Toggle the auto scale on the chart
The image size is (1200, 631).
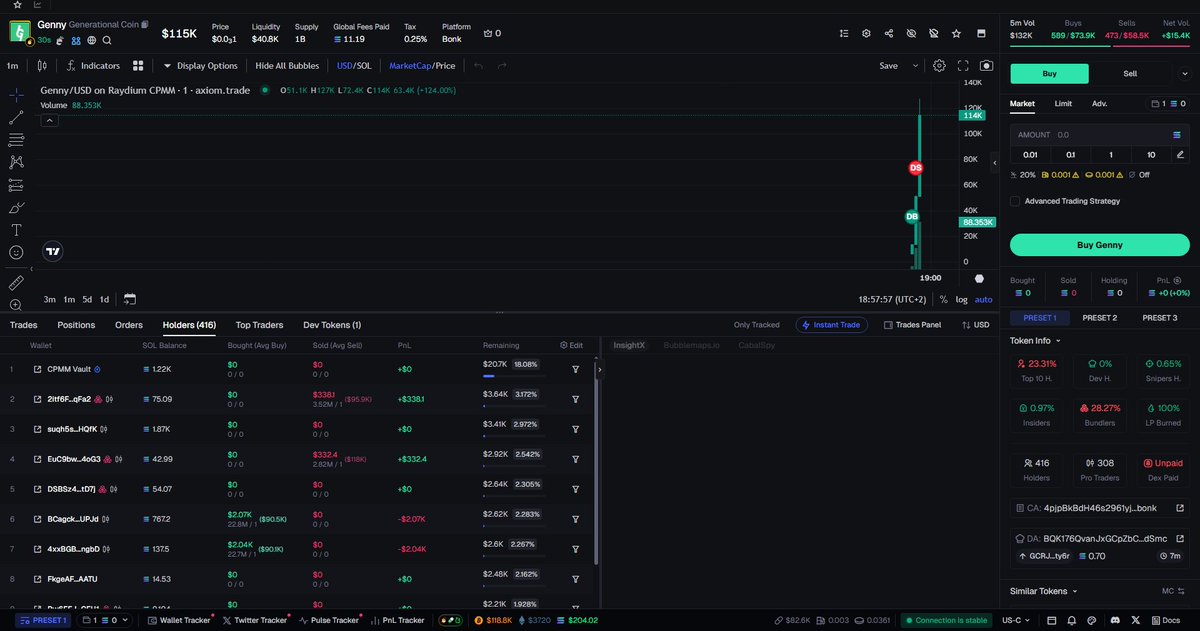(x=984, y=299)
